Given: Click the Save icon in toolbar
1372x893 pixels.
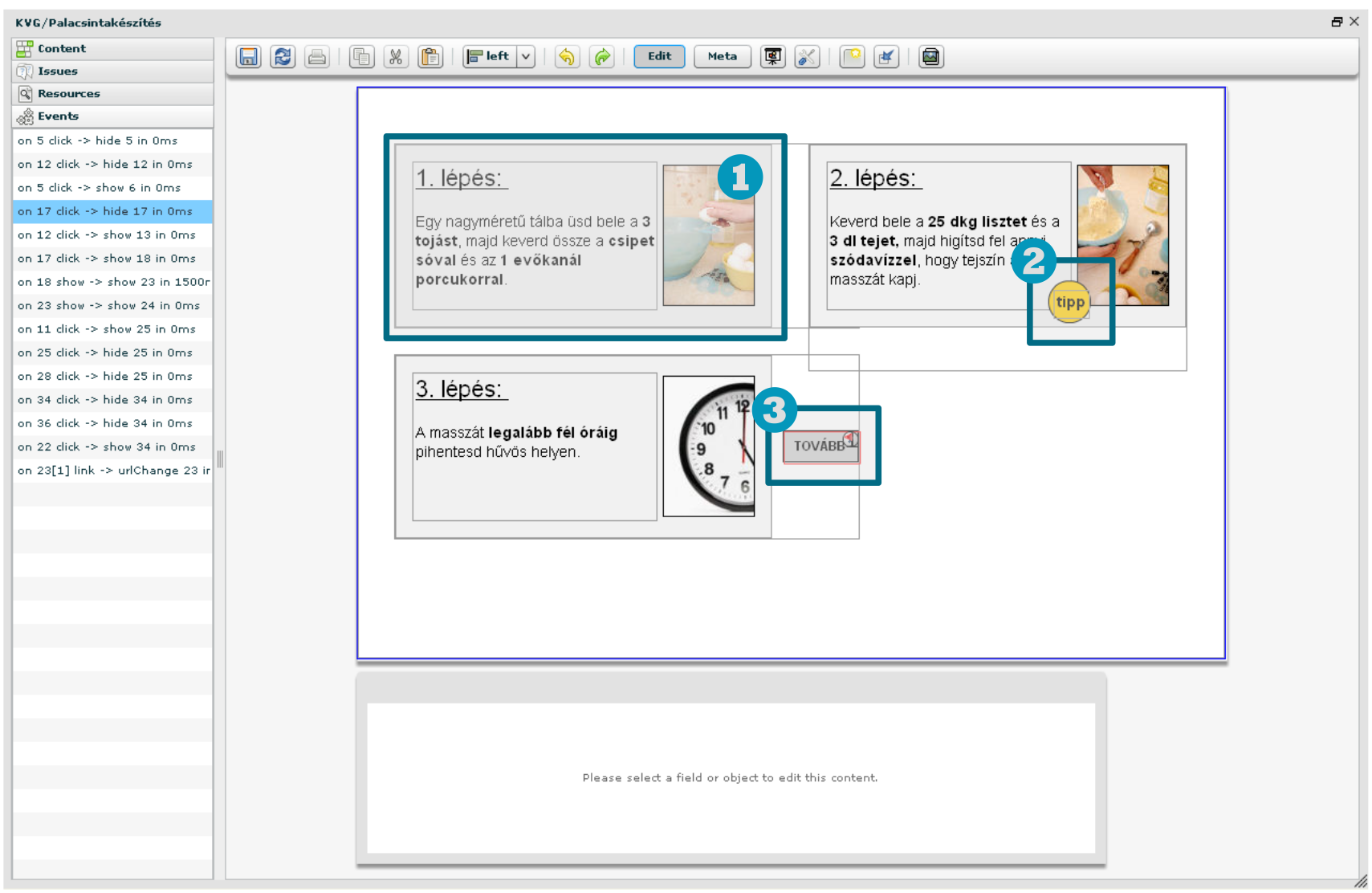Looking at the screenshot, I should click(248, 57).
